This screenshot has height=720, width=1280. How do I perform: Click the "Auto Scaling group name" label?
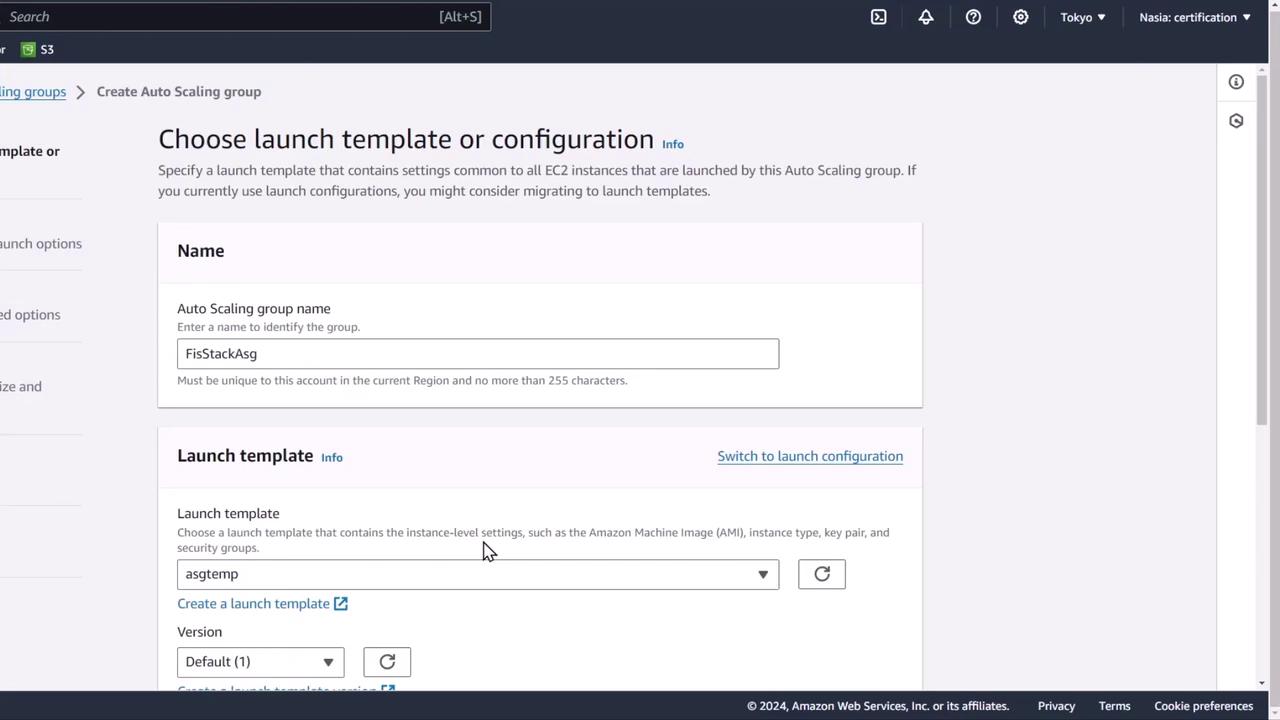[254, 309]
